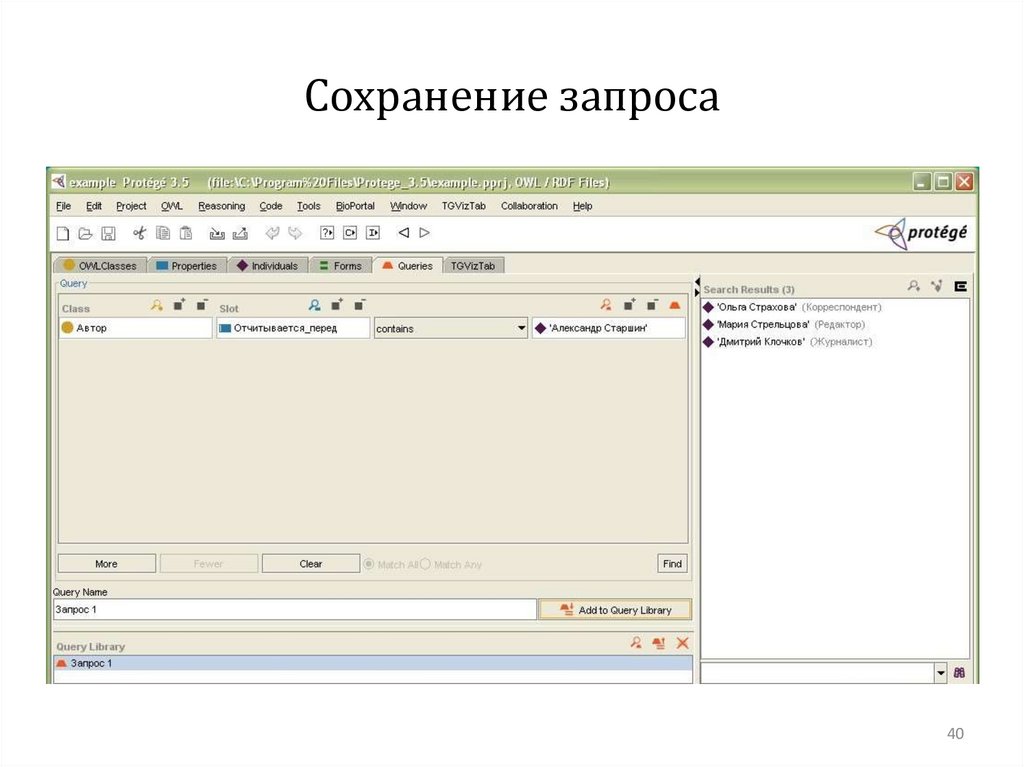Click the Cut scissors toolbar icon
This screenshot has width=1024, height=767.
point(139,233)
